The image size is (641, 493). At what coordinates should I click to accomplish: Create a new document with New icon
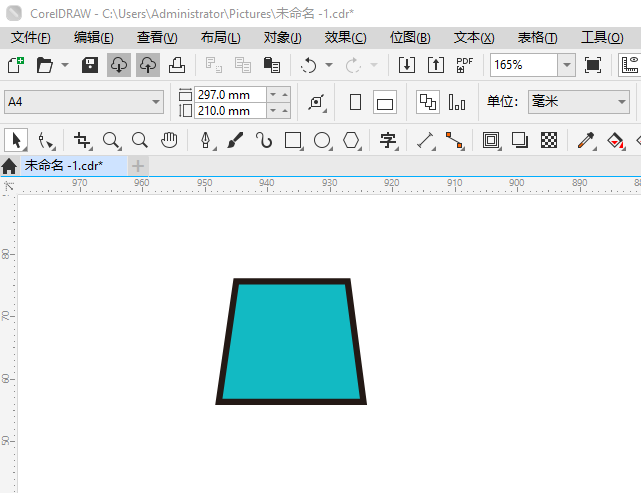(x=16, y=65)
